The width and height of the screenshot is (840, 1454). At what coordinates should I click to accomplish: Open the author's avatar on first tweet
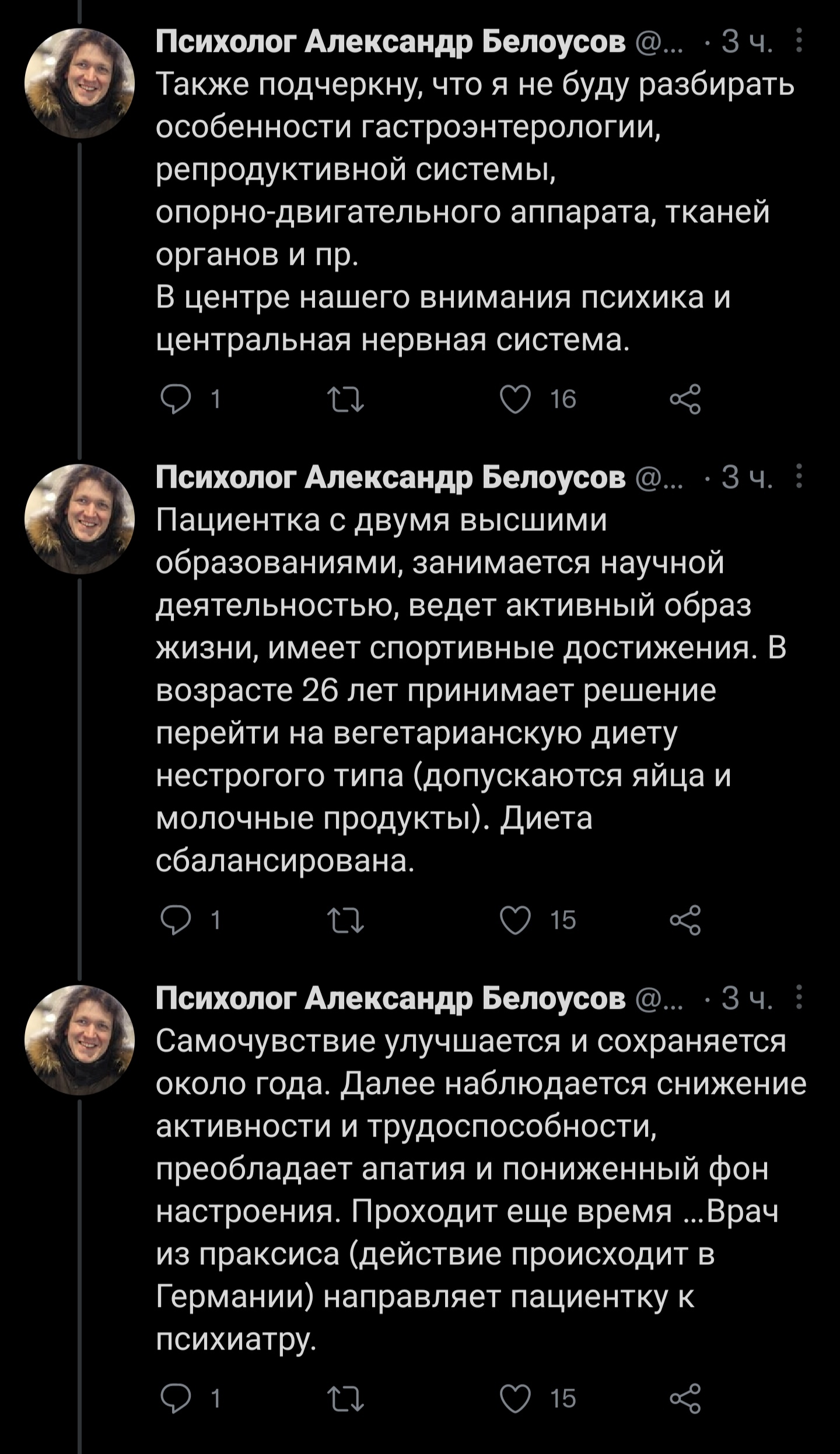[79, 83]
